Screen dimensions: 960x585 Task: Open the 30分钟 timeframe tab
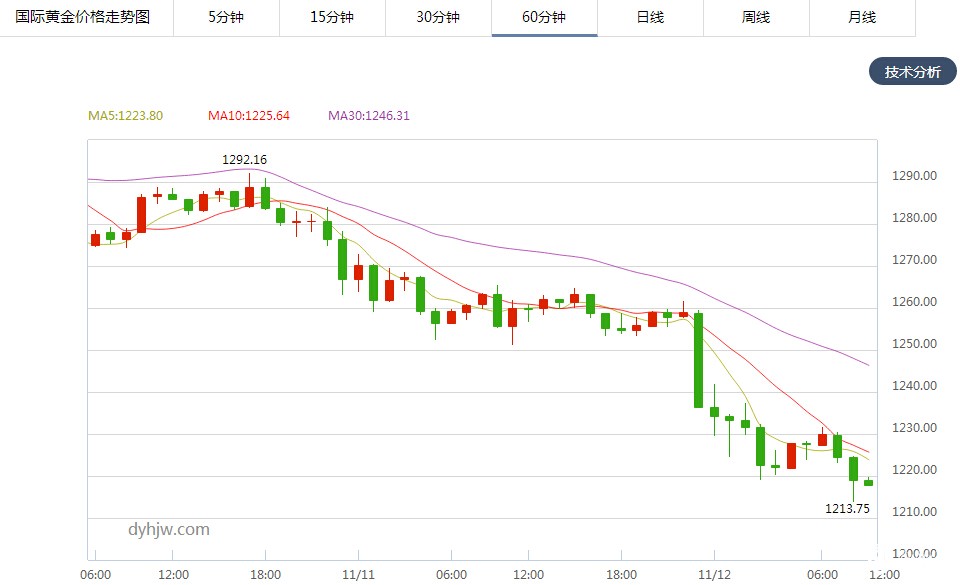[x=438, y=17]
